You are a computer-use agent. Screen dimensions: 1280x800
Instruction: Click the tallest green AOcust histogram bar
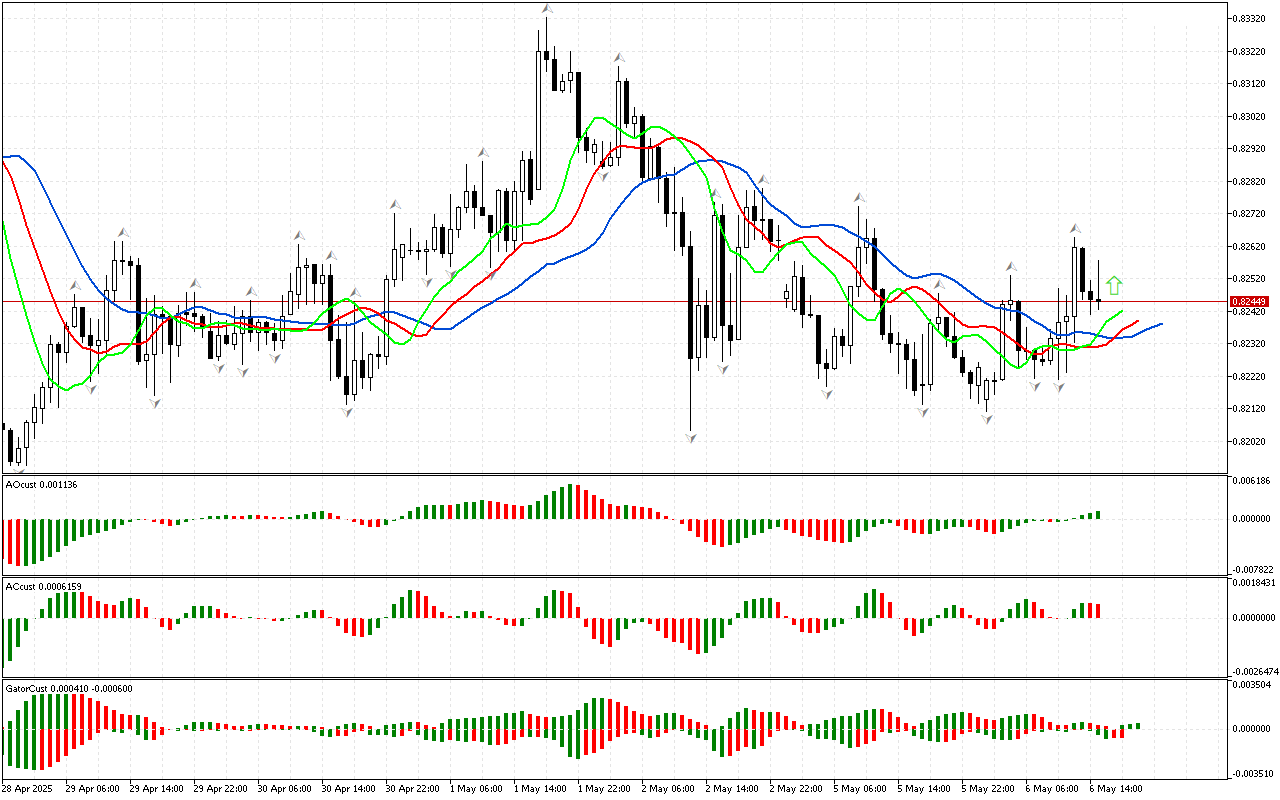(x=571, y=501)
